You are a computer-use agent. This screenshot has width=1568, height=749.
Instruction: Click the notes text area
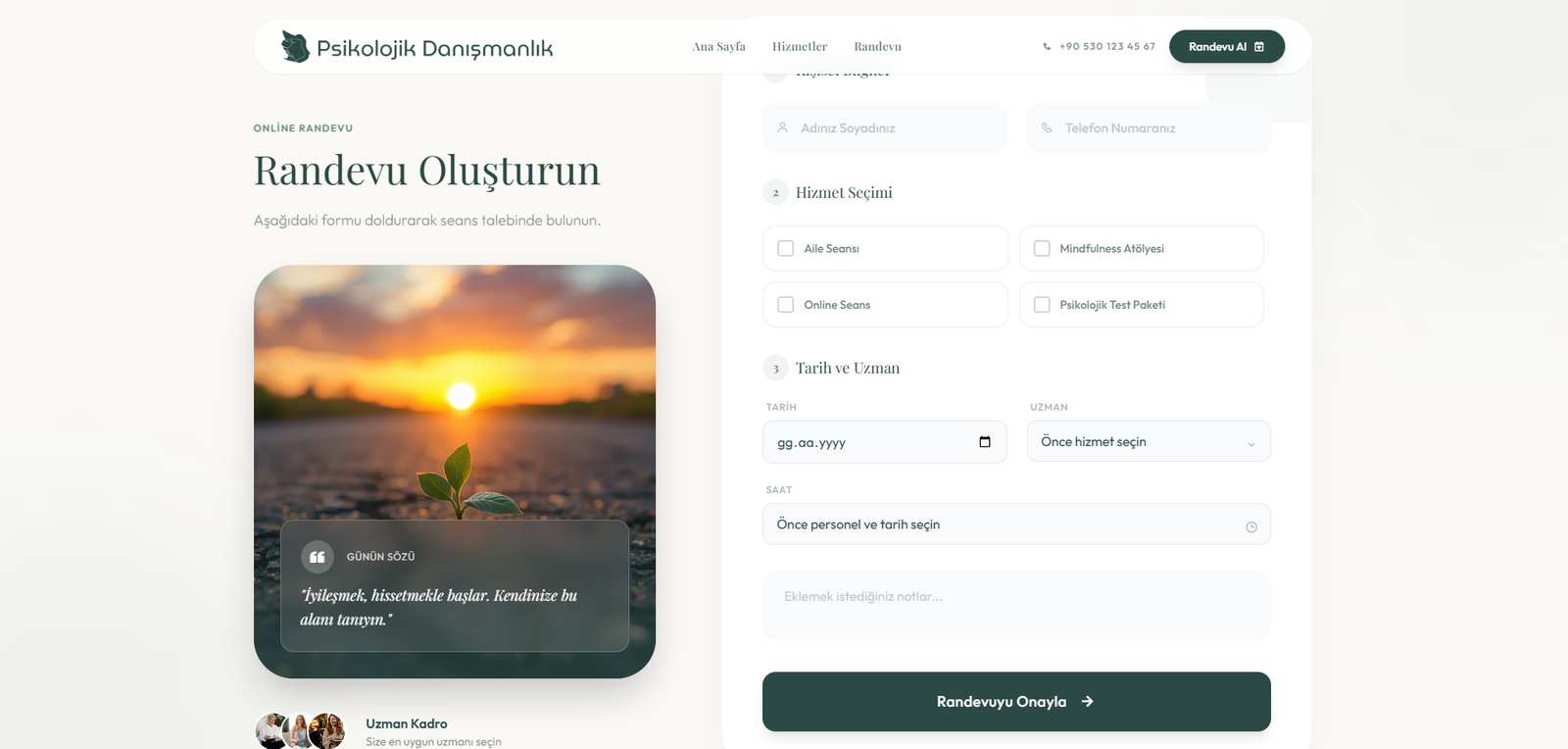tap(1016, 606)
